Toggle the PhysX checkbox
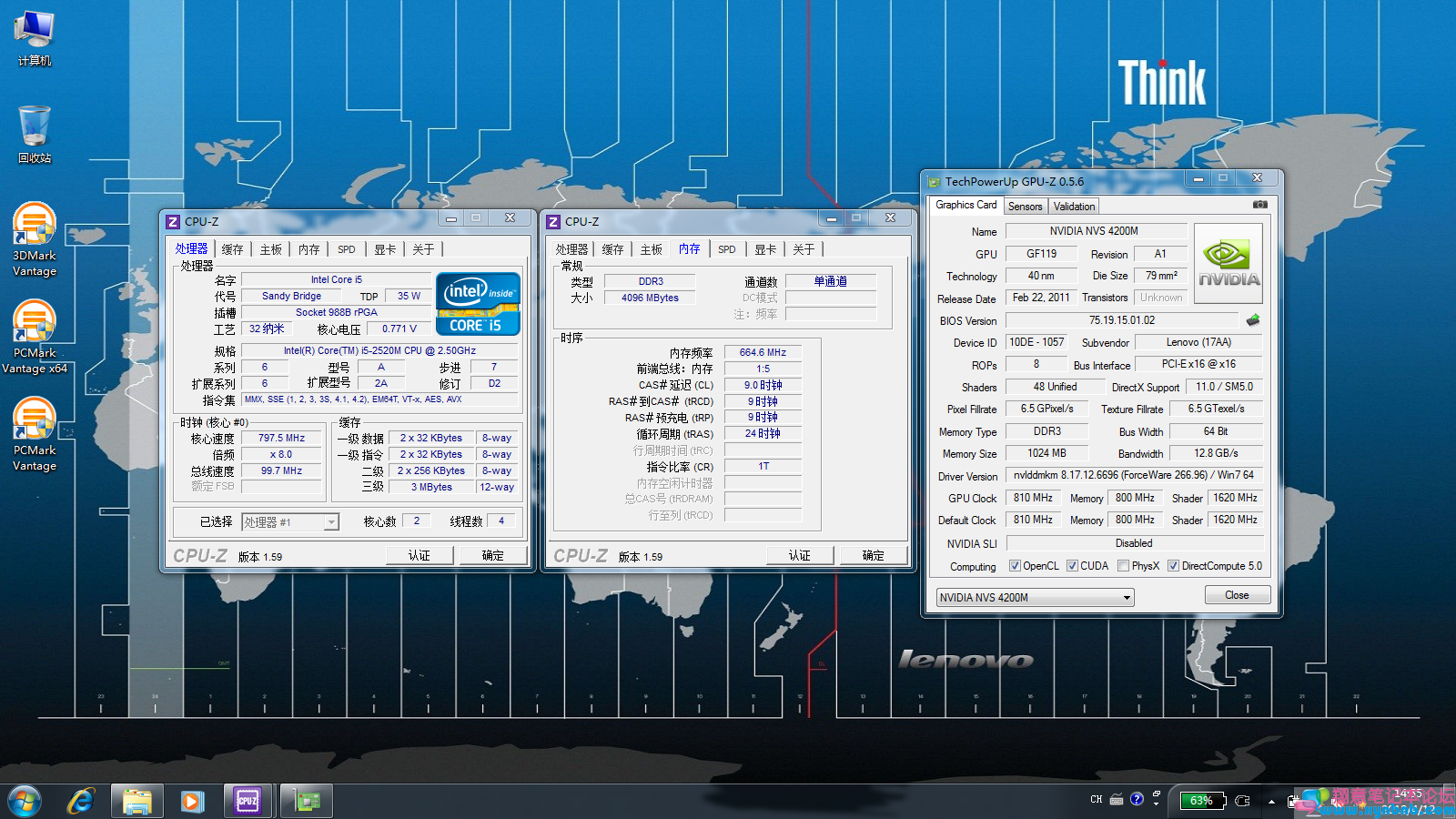Screen dimensions: 1456x819 coord(1123,566)
